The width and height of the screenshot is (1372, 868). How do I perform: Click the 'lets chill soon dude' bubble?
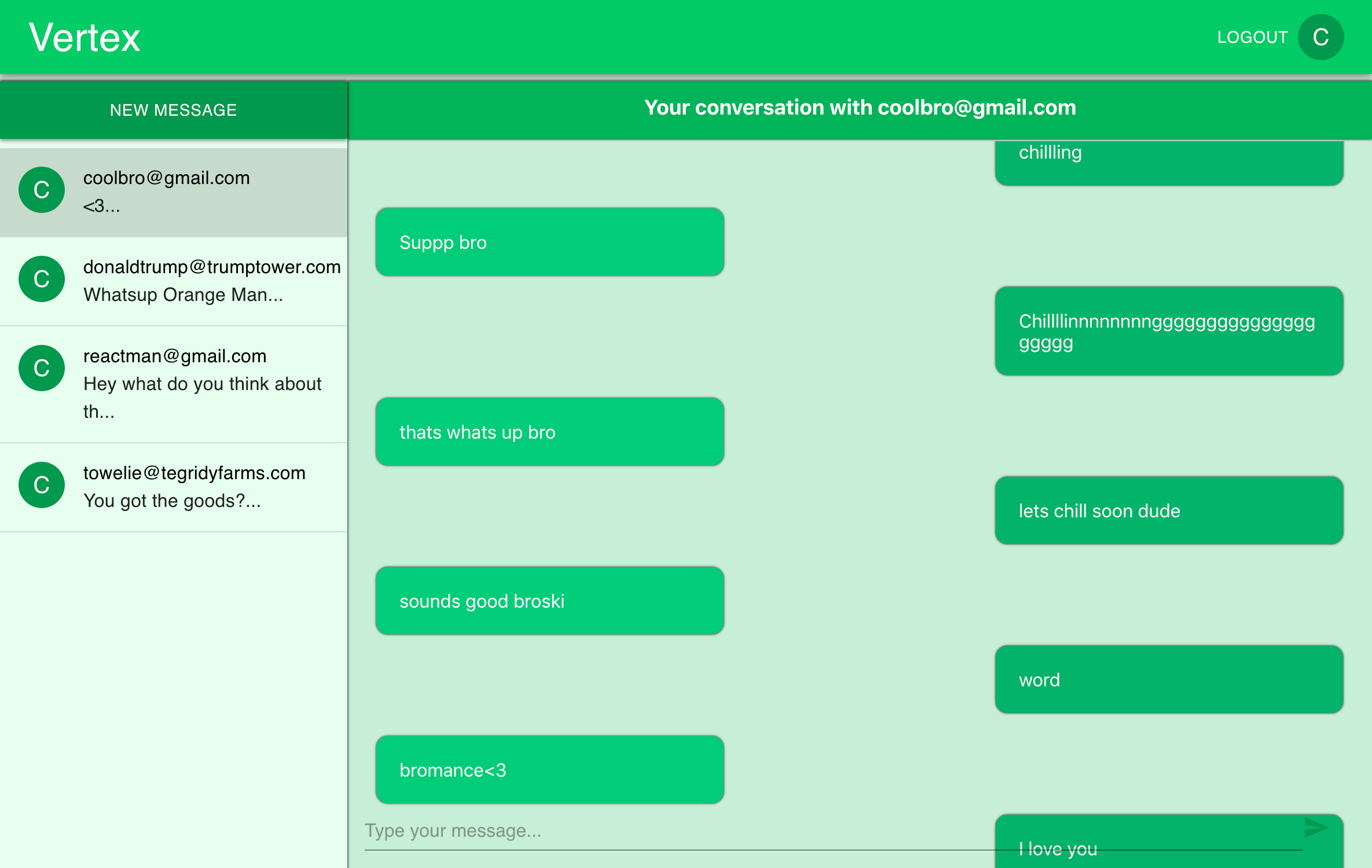pos(1168,510)
